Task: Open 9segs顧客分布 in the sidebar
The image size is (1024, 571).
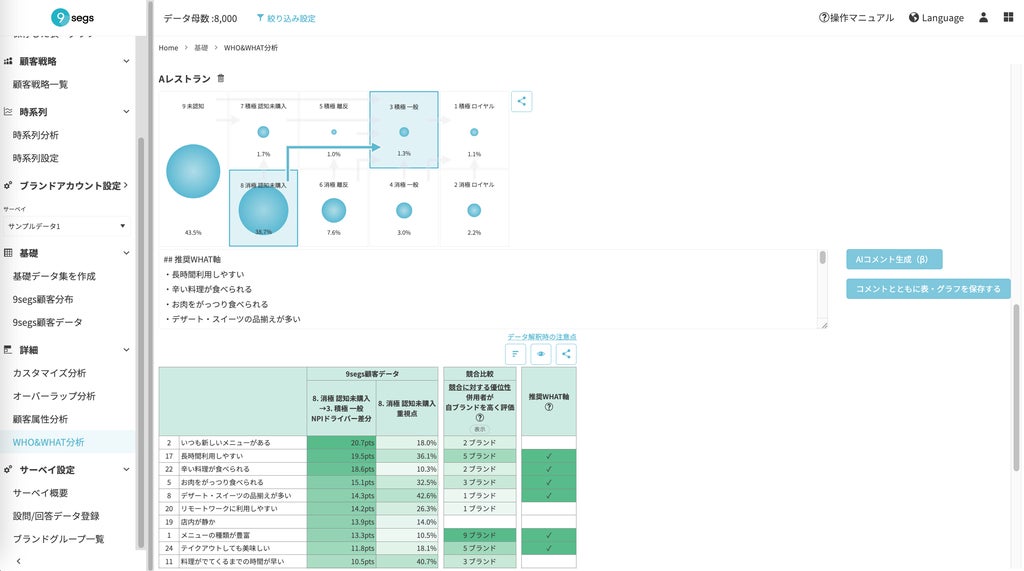Action: point(43,299)
